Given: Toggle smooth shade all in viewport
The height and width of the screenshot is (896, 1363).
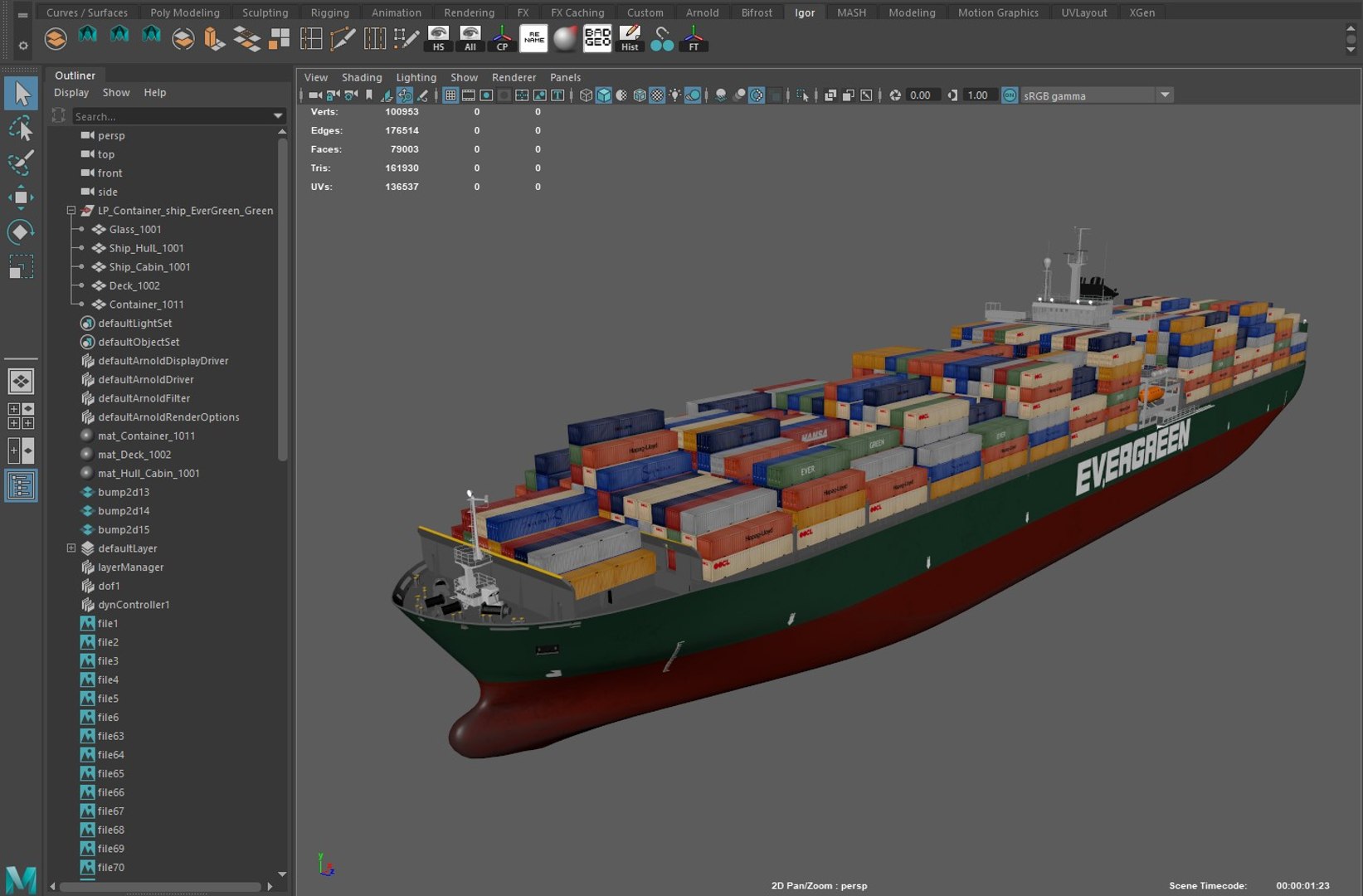Looking at the screenshot, I should click(x=604, y=95).
